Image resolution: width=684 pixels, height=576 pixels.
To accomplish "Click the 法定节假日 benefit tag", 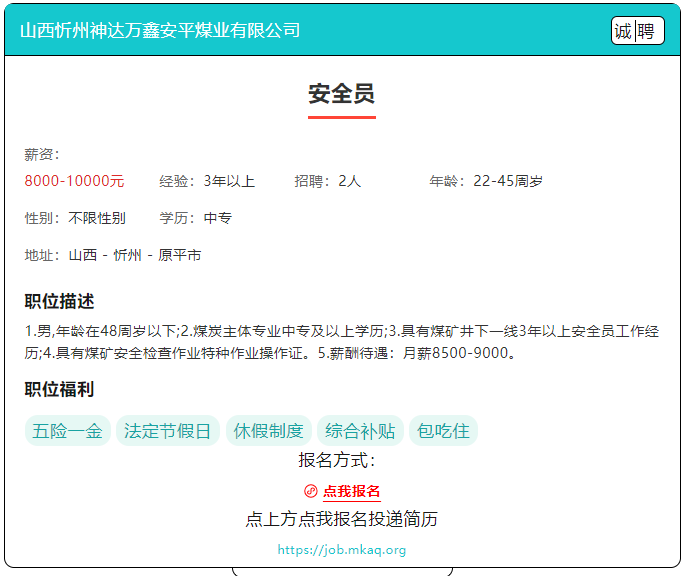I will click(x=168, y=431).
